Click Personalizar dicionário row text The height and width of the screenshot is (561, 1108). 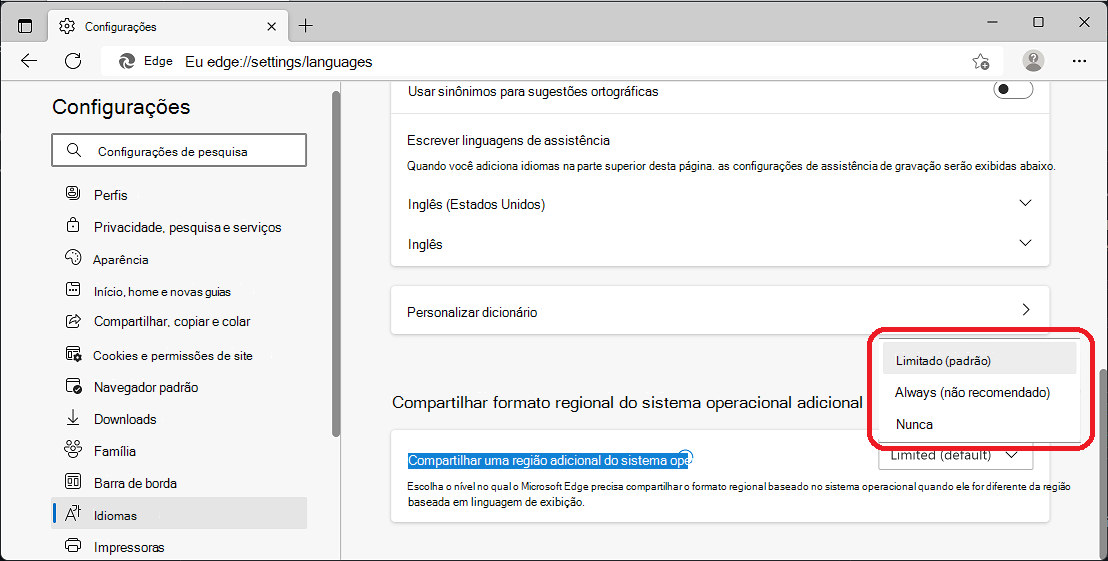(x=472, y=312)
